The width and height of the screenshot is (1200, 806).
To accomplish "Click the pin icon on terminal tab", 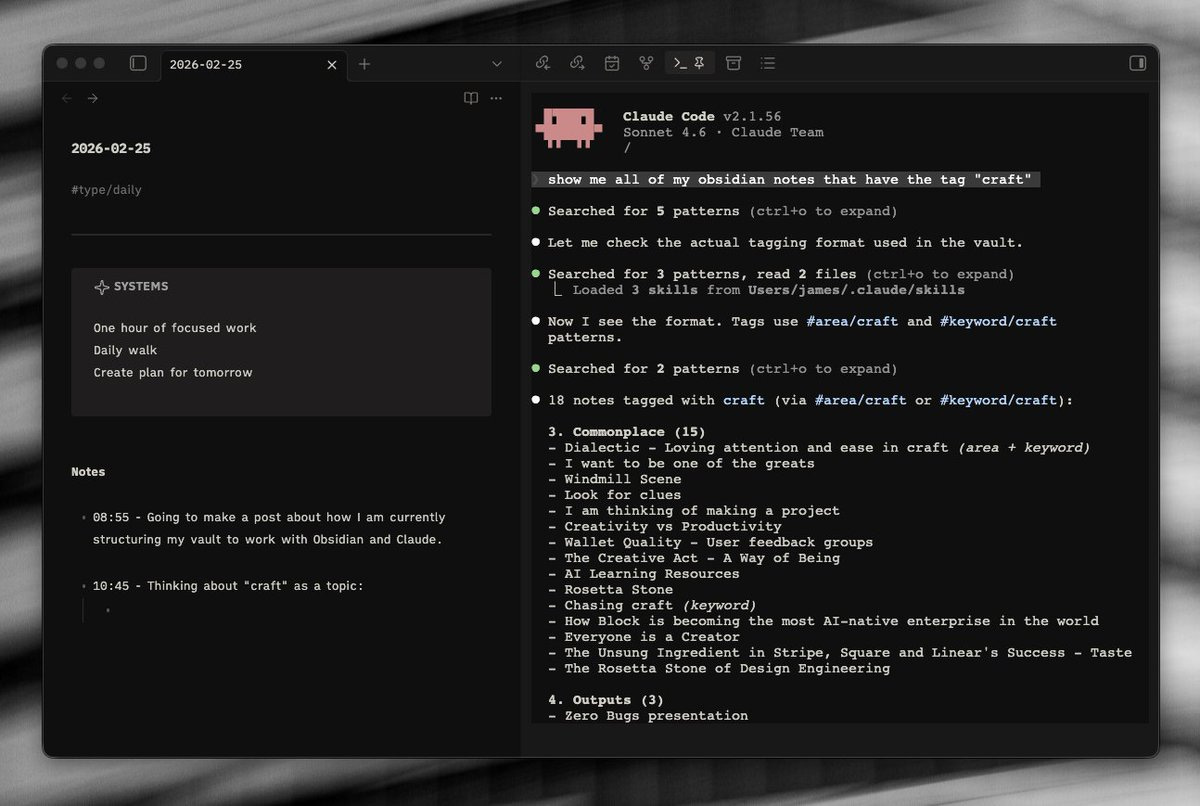I will coord(699,63).
